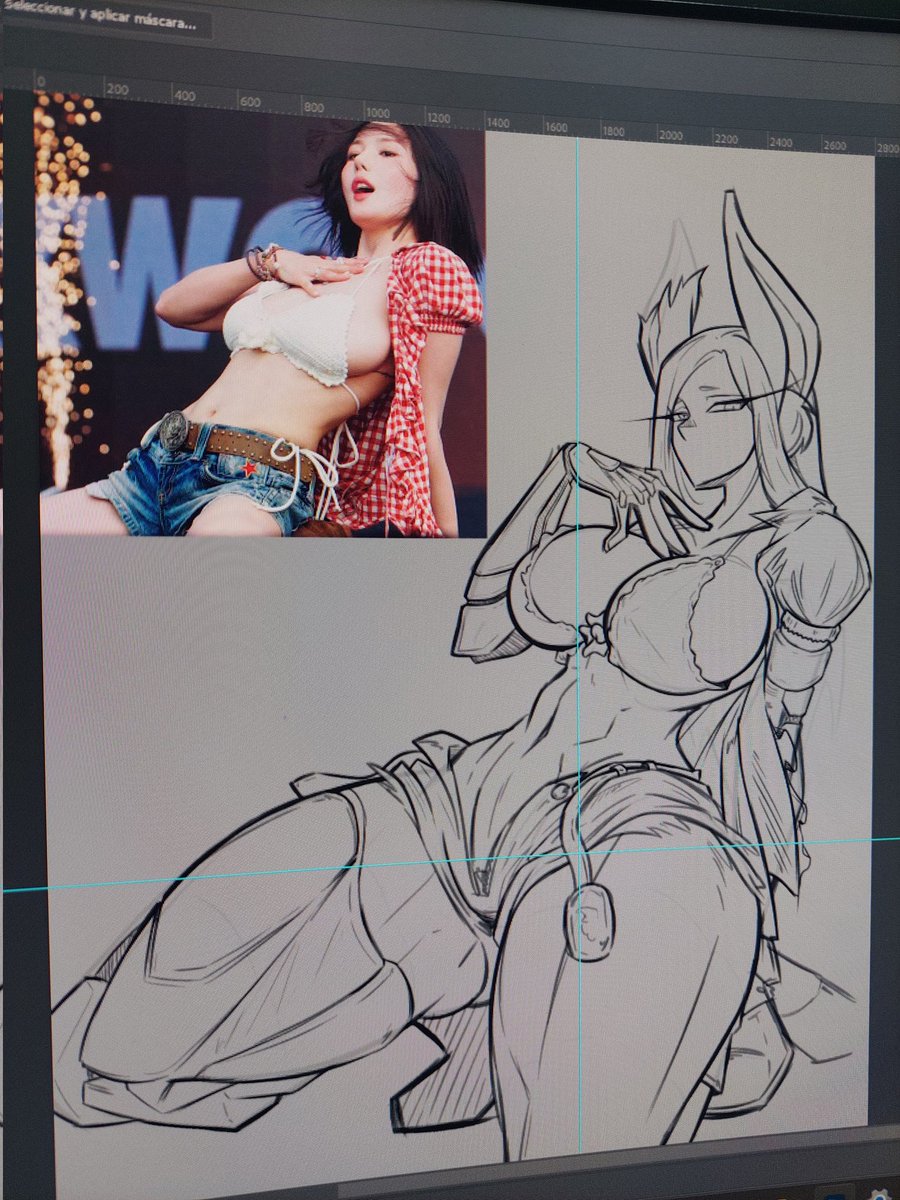Viewport: 900px width, 1200px height.
Task: Click the "1000" mark on the horizontal ruler
Action: (x=376, y=112)
